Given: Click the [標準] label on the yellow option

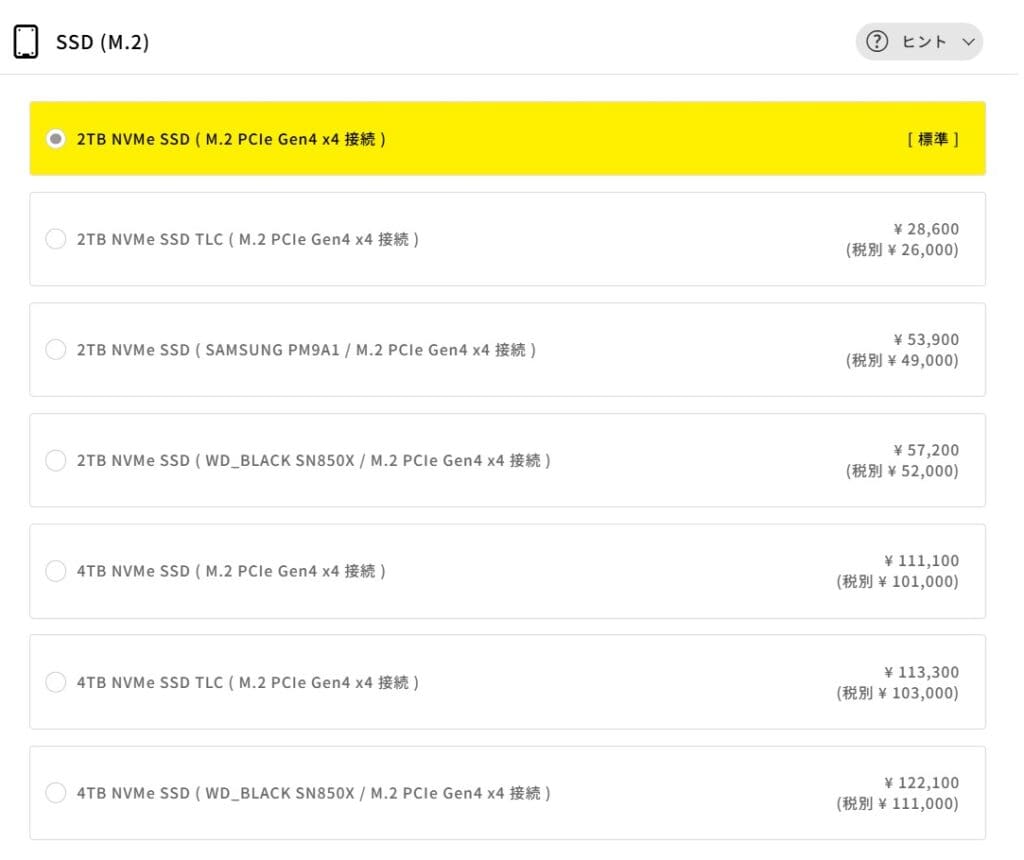Looking at the screenshot, I should (933, 139).
